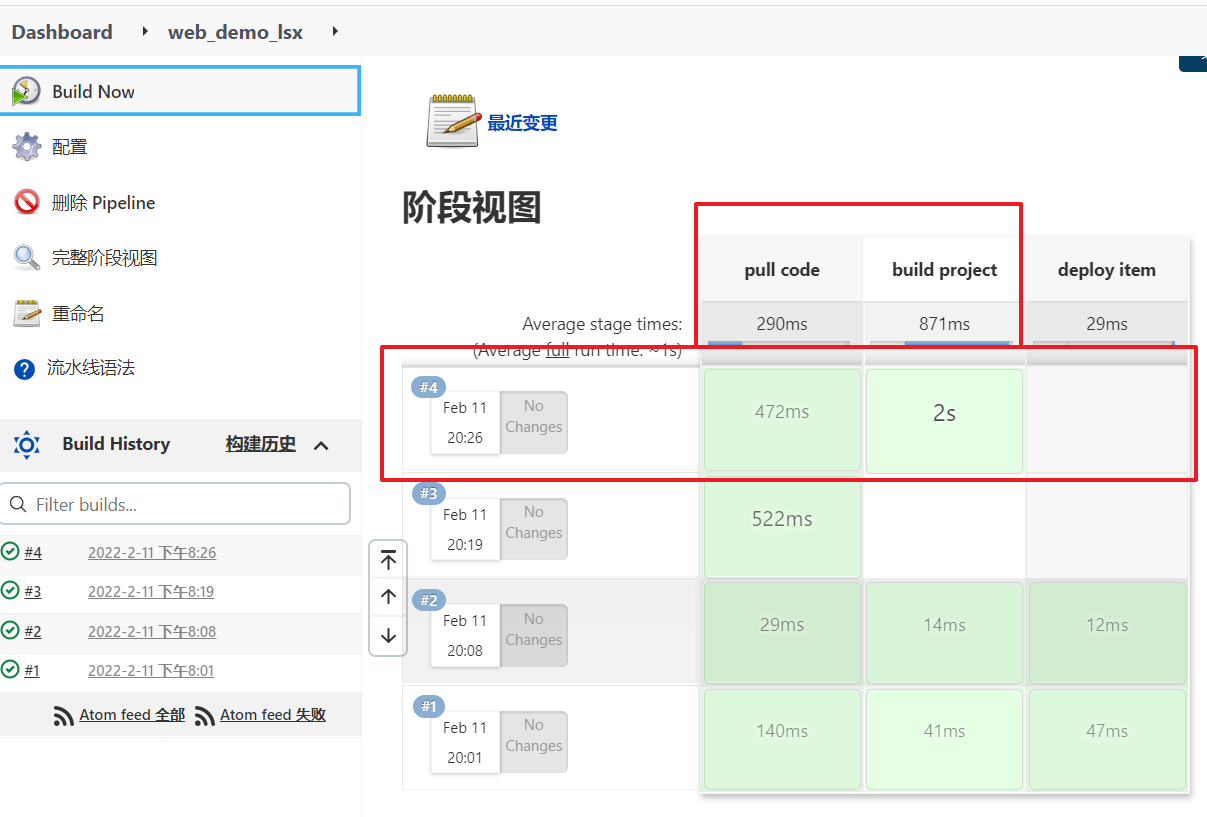
Task: Open build #3 link in history
Action: [x=33, y=591]
